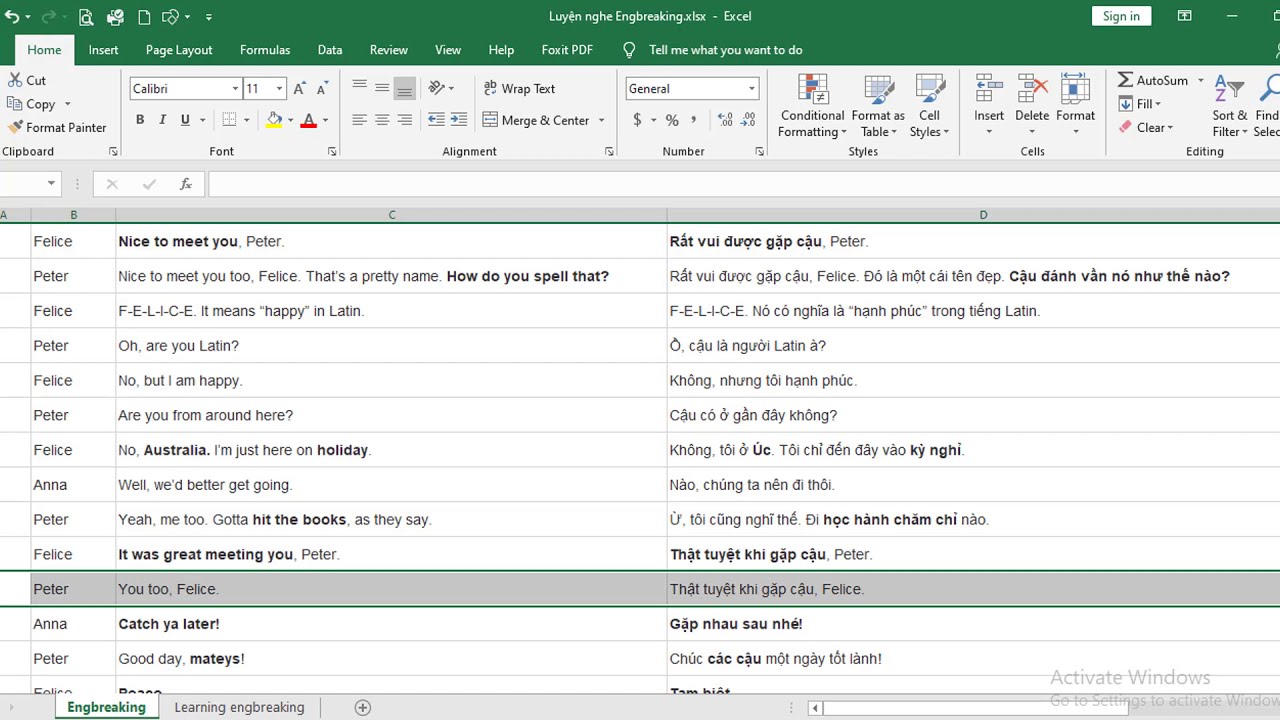Click the Middle Align icon
Image resolution: width=1280 pixels, height=720 pixels.
click(x=382, y=88)
